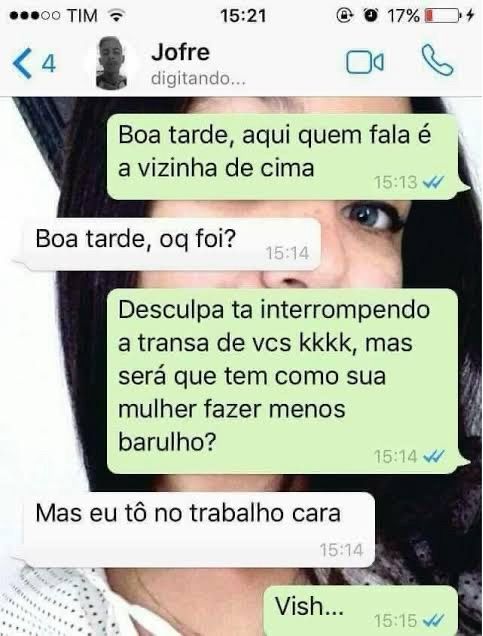Select the 'Vish...' message bubble
Screen dimensions: 483x636
(361, 610)
